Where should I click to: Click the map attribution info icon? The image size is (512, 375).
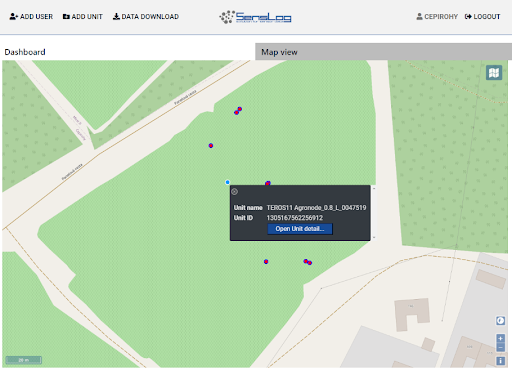coord(500,361)
